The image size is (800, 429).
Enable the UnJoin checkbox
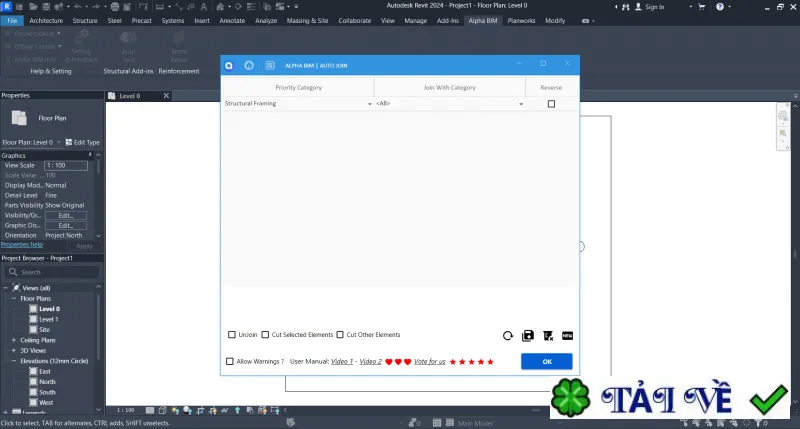(232, 335)
